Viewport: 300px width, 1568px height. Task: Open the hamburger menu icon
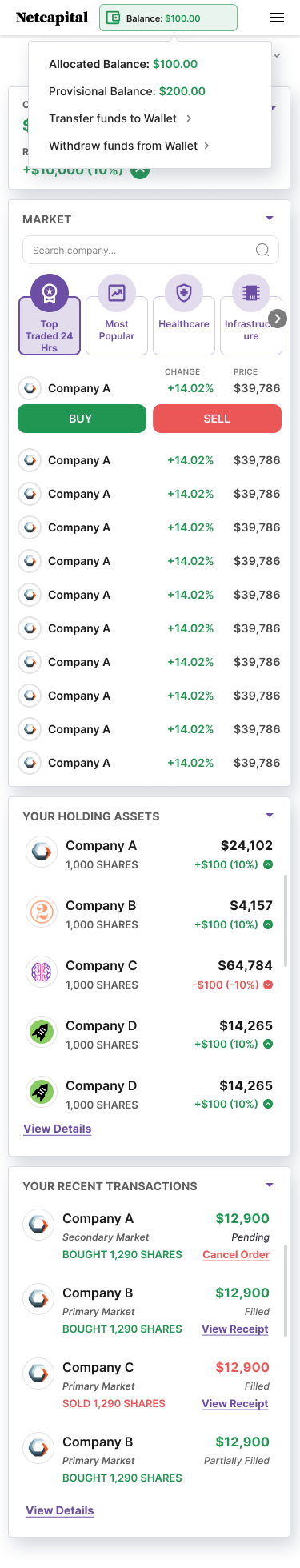tap(277, 18)
